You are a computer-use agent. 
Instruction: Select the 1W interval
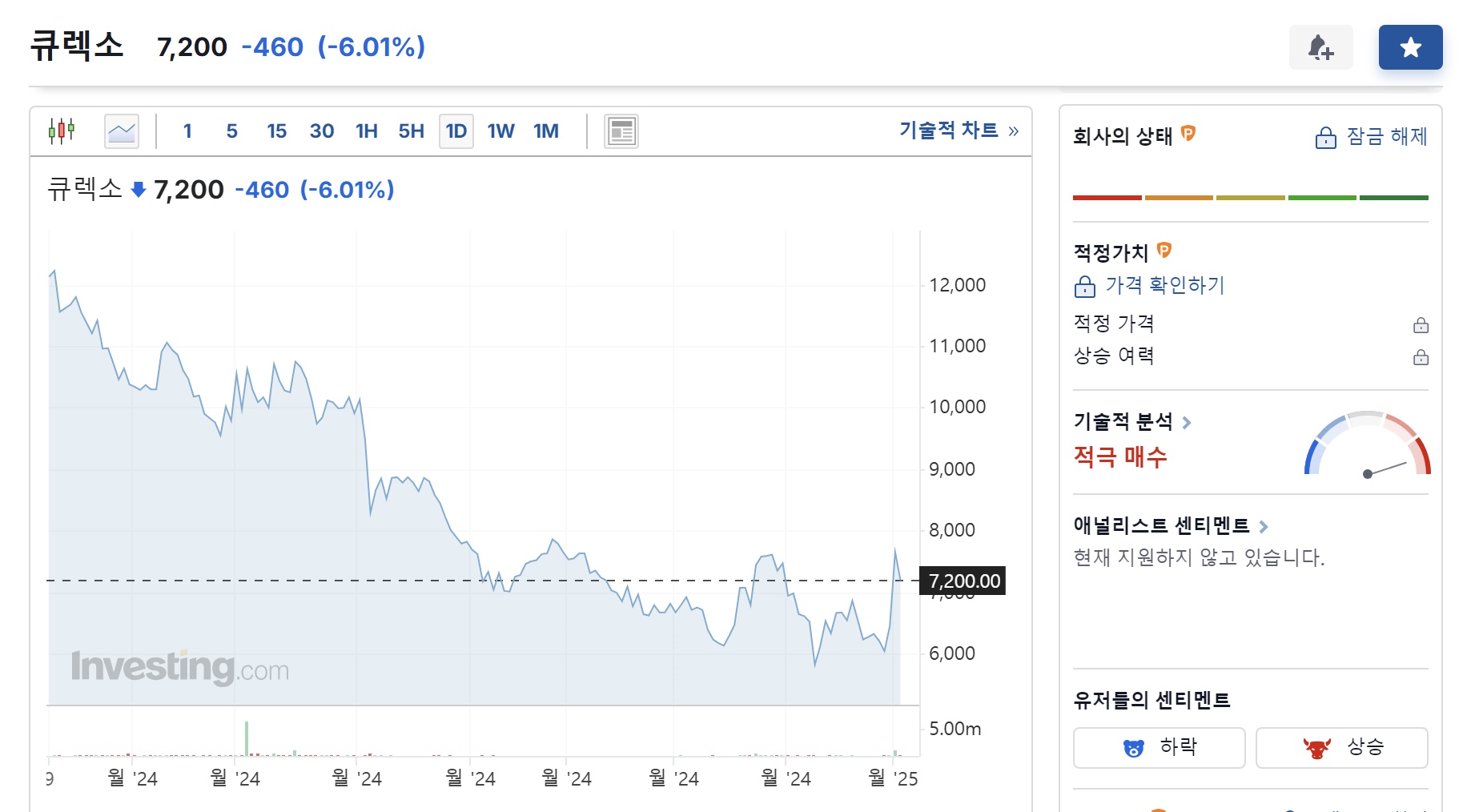coord(501,131)
